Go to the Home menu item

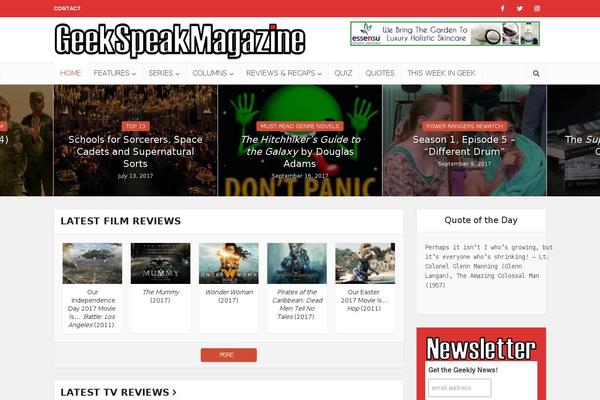click(x=70, y=73)
